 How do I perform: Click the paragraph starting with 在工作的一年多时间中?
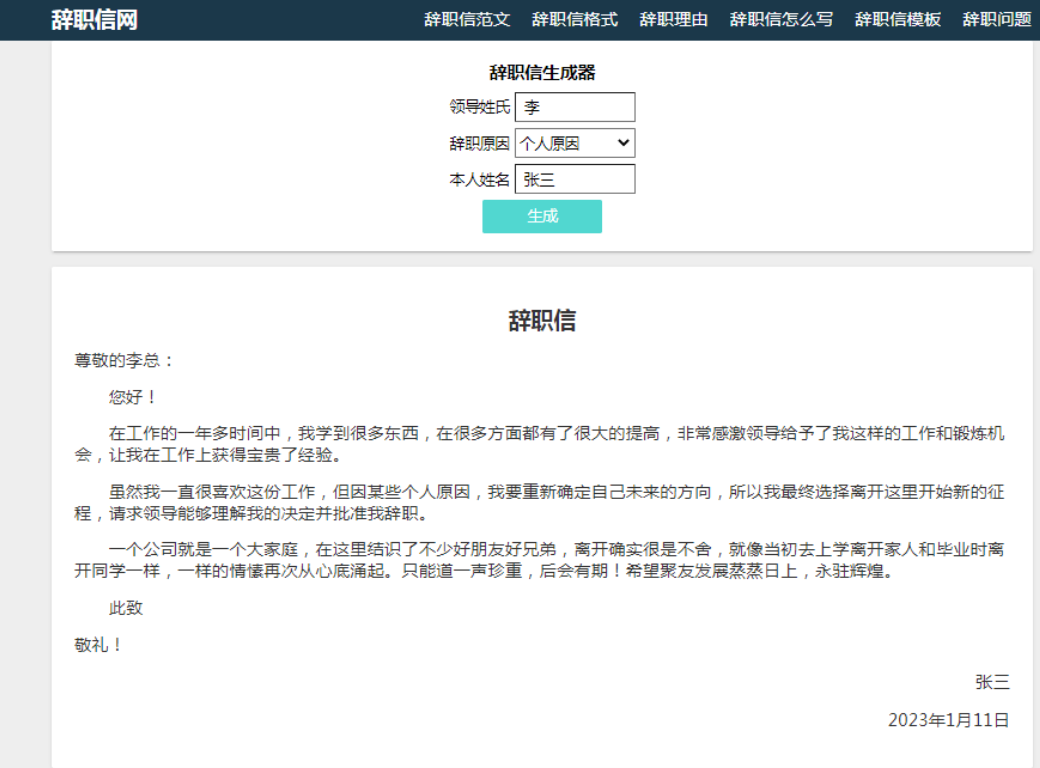540,445
